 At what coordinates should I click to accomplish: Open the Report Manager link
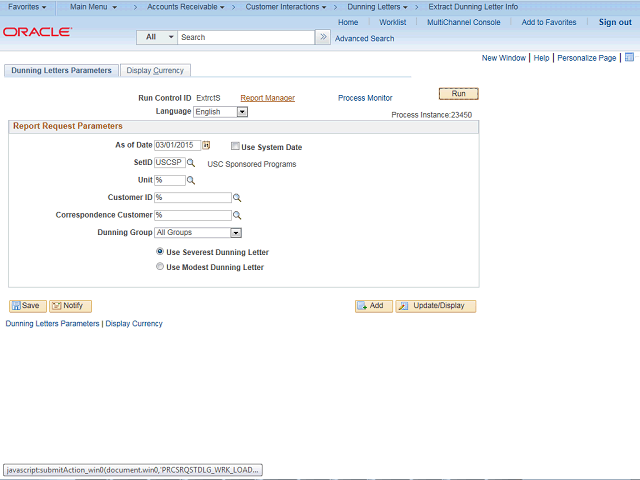tap(267, 98)
